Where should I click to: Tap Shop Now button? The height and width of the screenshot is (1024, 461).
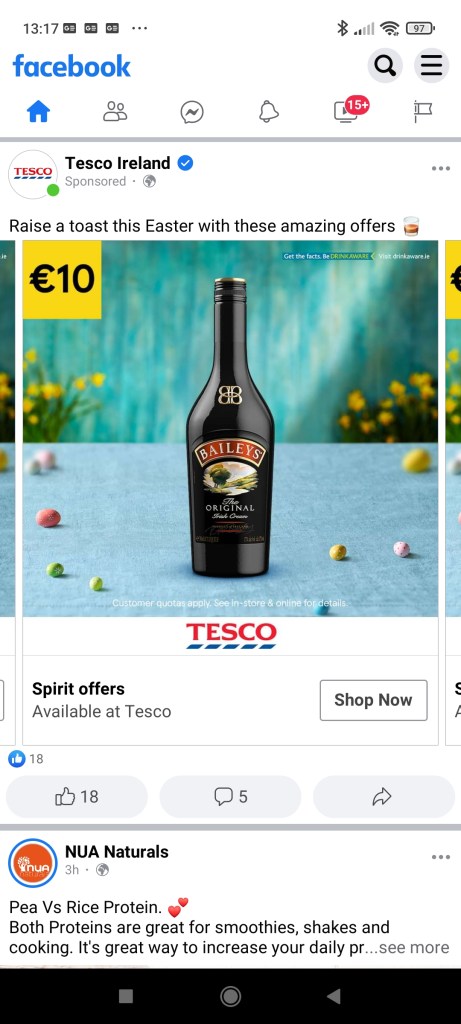tap(374, 700)
